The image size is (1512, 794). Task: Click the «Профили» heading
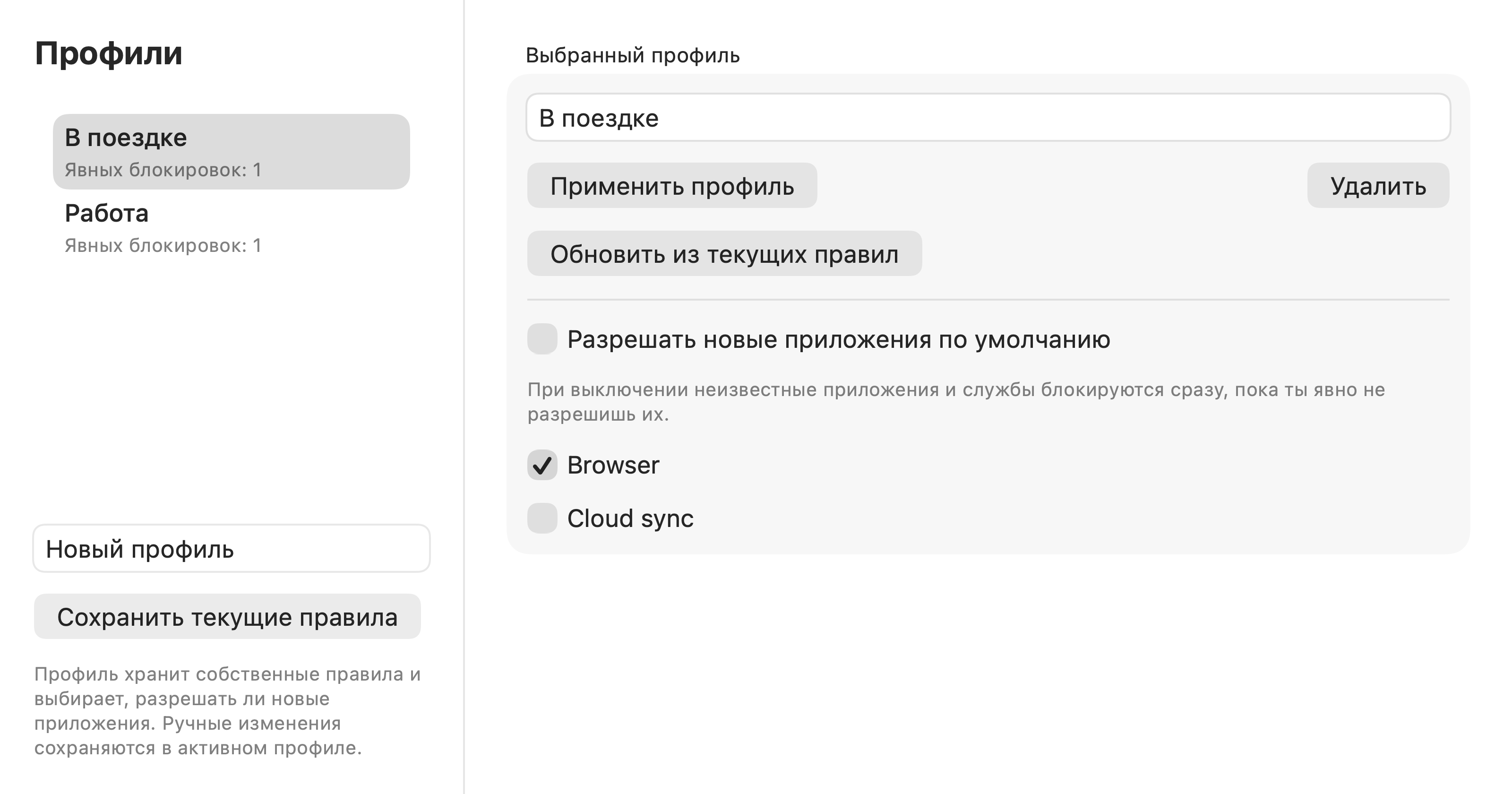(109, 53)
